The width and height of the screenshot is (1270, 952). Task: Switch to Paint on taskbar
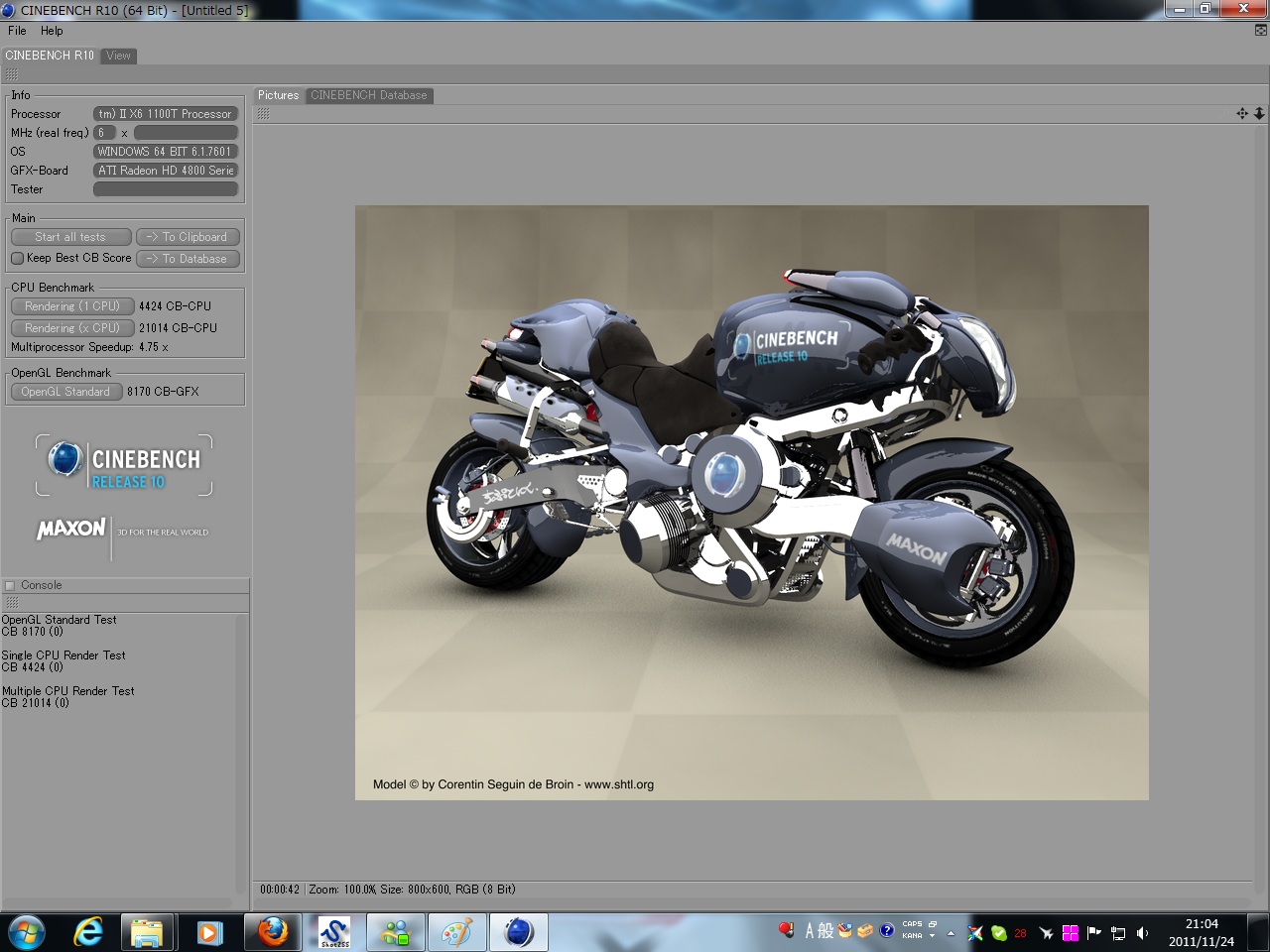(x=457, y=932)
